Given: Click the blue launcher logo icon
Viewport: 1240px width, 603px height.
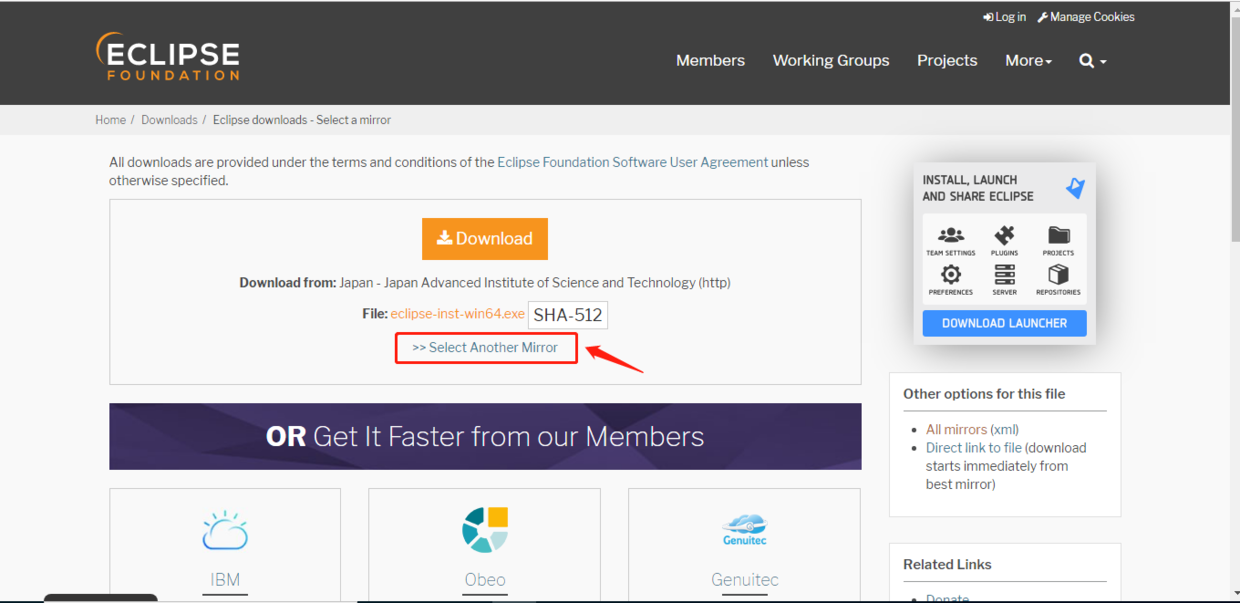Looking at the screenshot, I should [1075, 188].
